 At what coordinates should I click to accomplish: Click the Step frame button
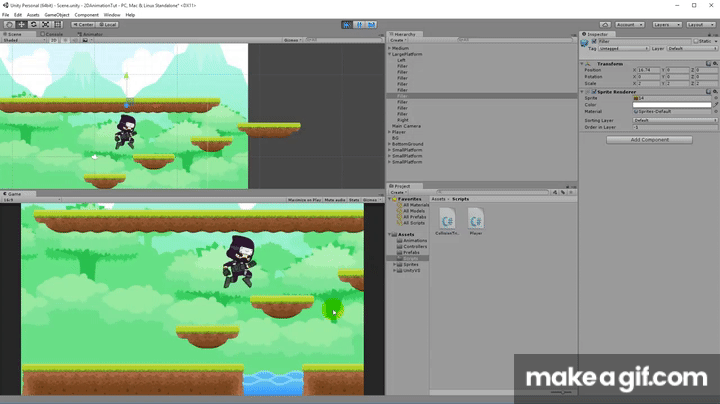tap(373, 24)
